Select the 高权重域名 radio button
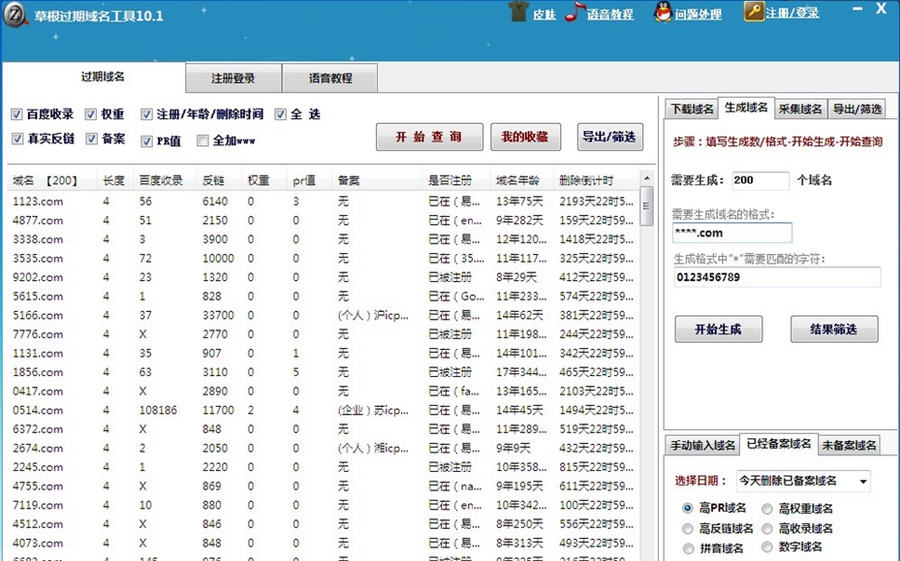 pyautogui.click(x=767, y=508)
